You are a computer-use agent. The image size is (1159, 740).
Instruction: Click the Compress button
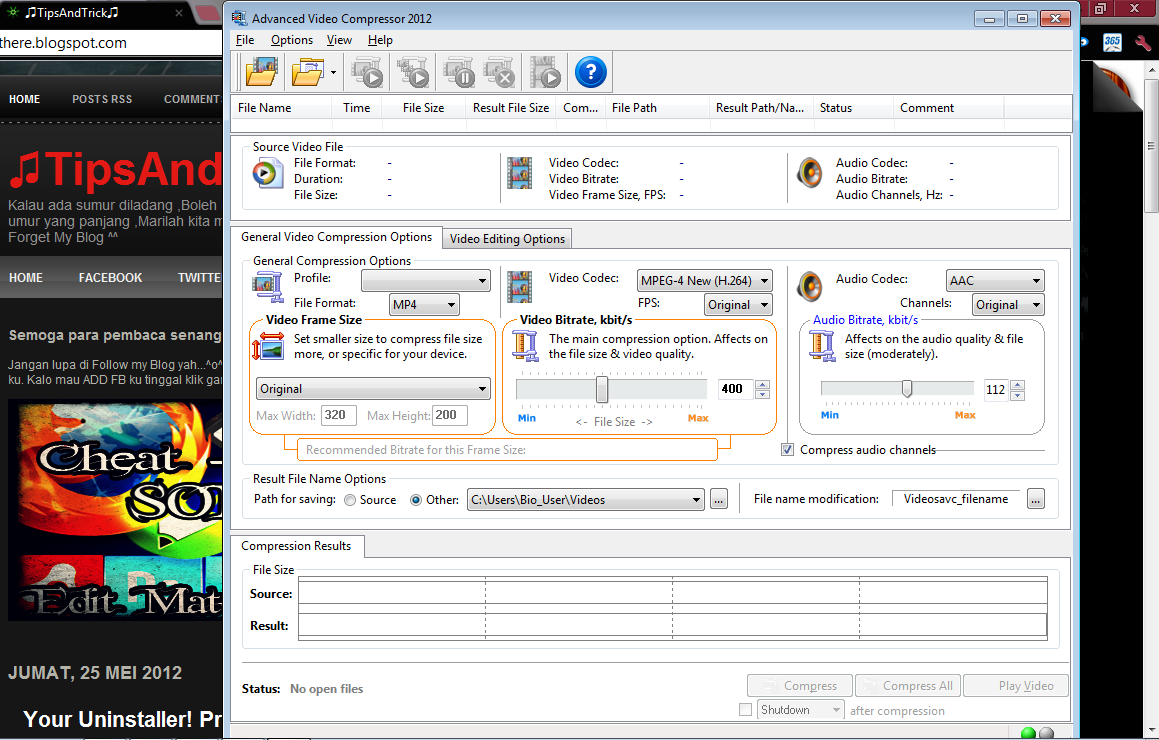(800, 686)
